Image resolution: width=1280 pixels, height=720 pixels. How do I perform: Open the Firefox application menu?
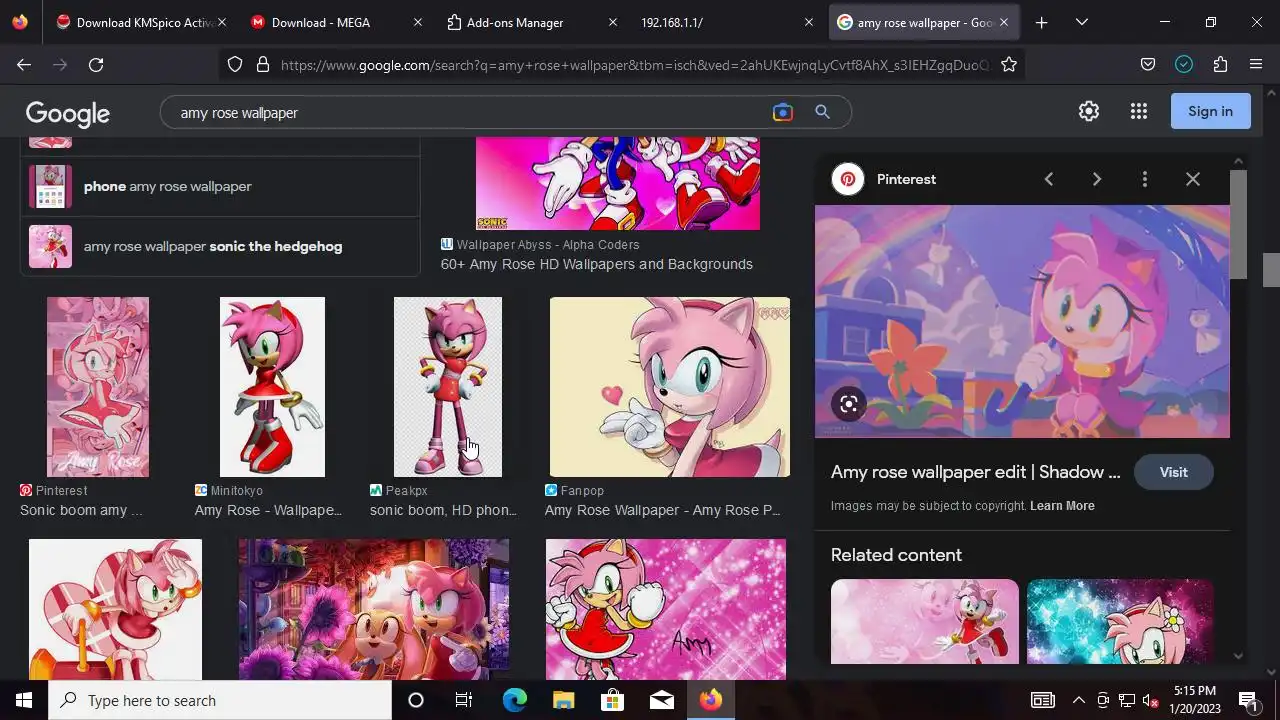tap(1256, 65)
